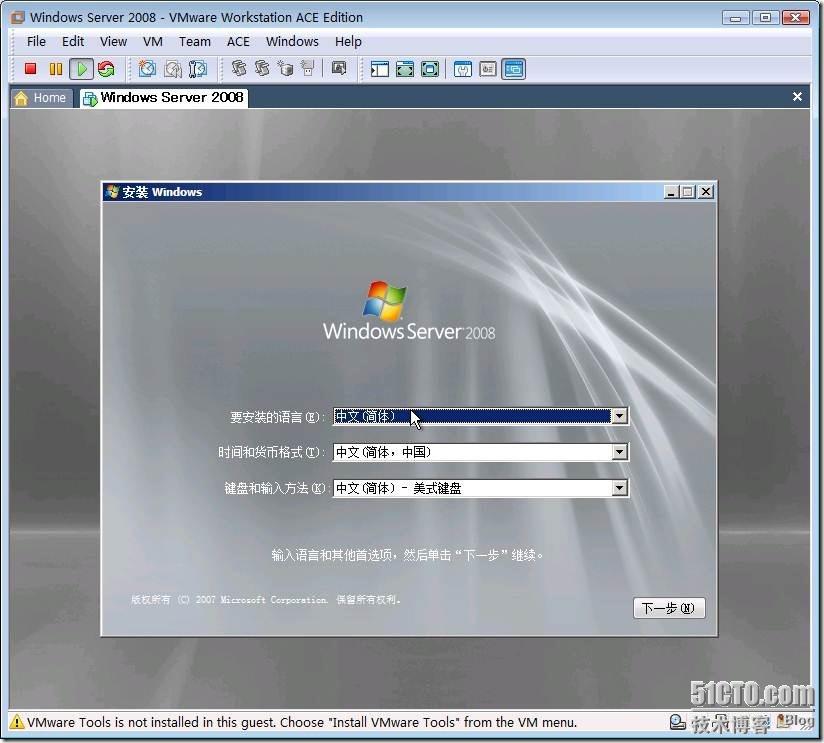The height and width of the screenshot is (743, 824).
Task: Open the Edit menu
Action: [x=73, y=42]
